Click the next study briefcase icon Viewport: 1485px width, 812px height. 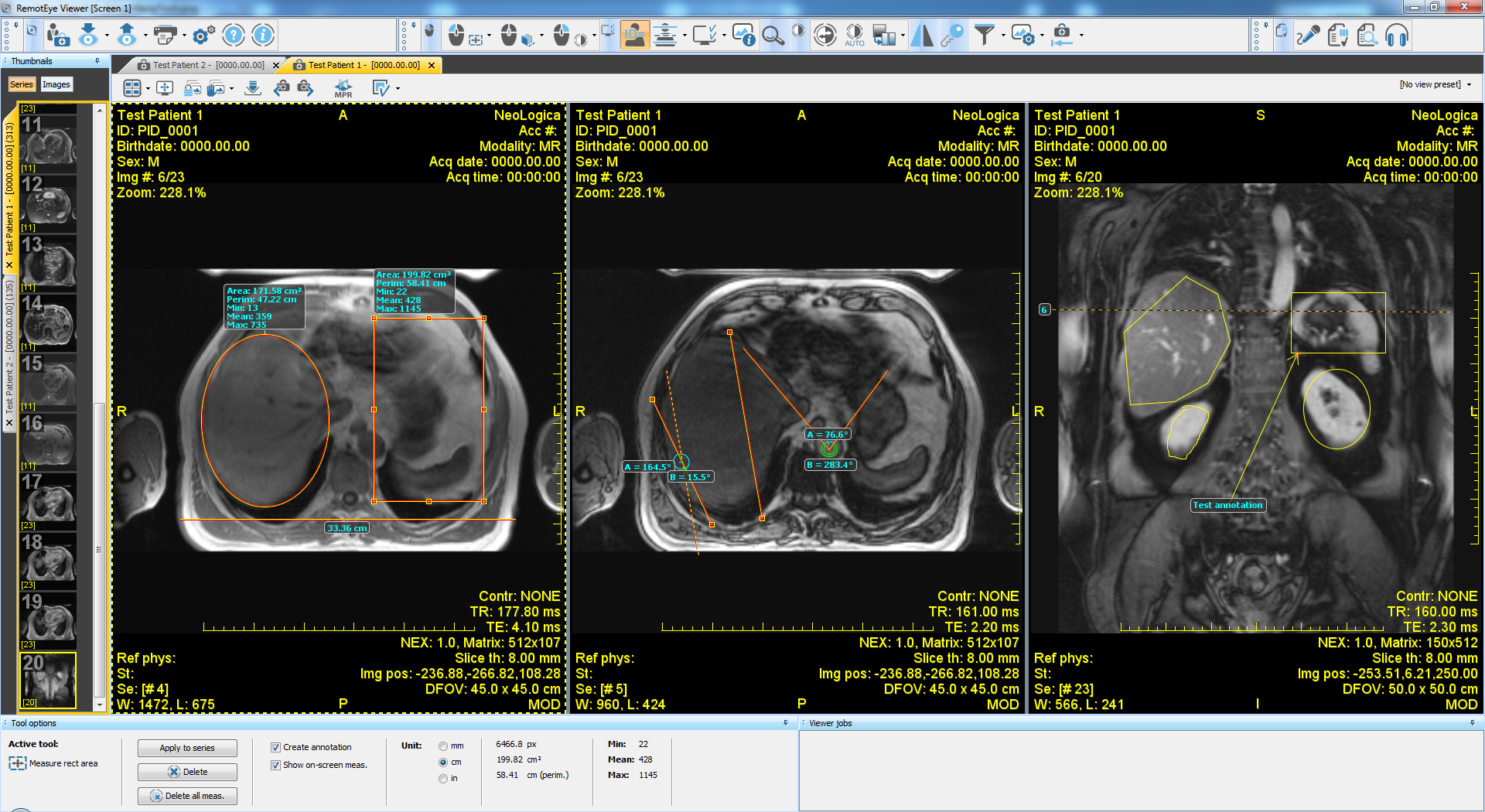(306, 88)
